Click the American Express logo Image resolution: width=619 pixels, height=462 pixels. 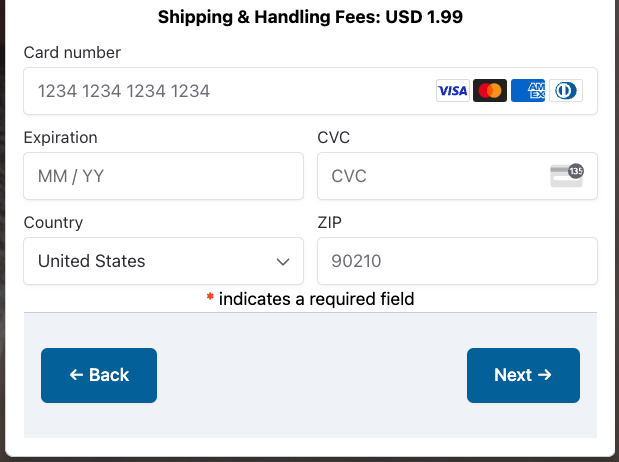coord(528,91)
